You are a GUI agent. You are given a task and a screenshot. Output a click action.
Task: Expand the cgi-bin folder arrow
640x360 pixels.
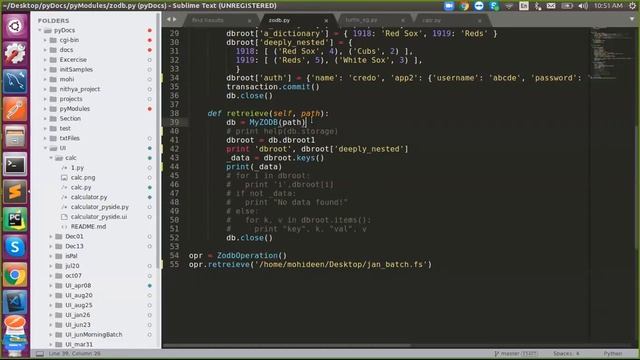[45, 40]
